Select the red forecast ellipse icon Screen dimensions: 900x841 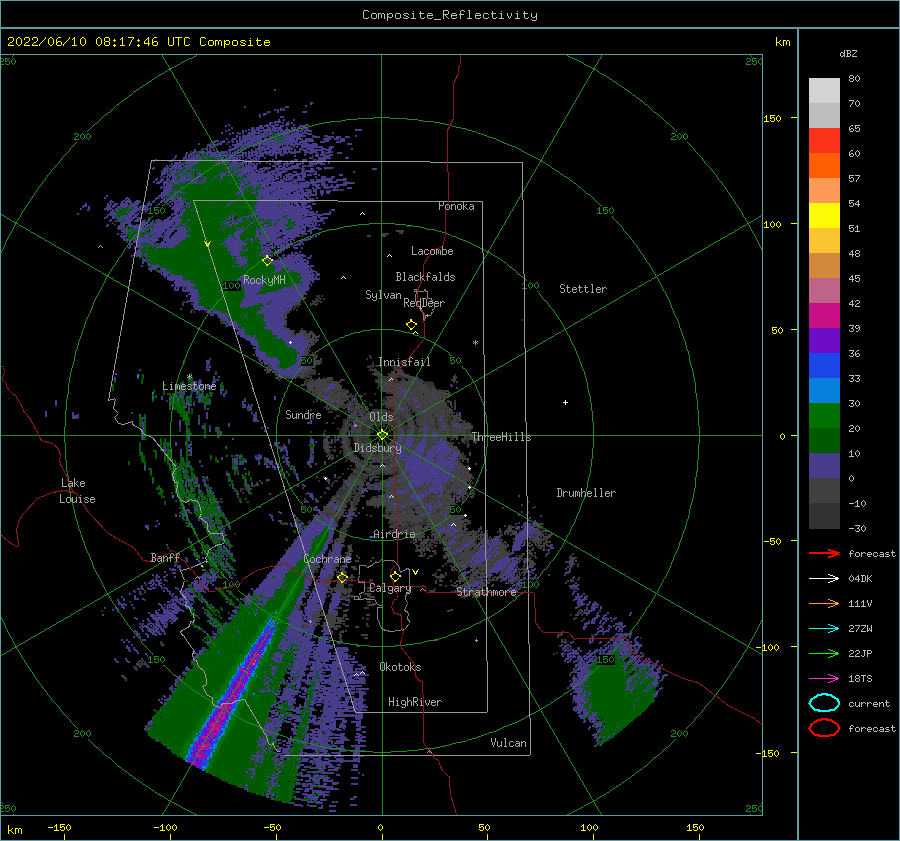click(x=824, y=728)
